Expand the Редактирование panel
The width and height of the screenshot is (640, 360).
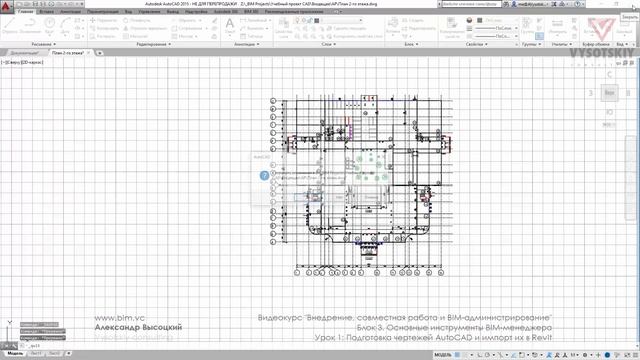153,44
